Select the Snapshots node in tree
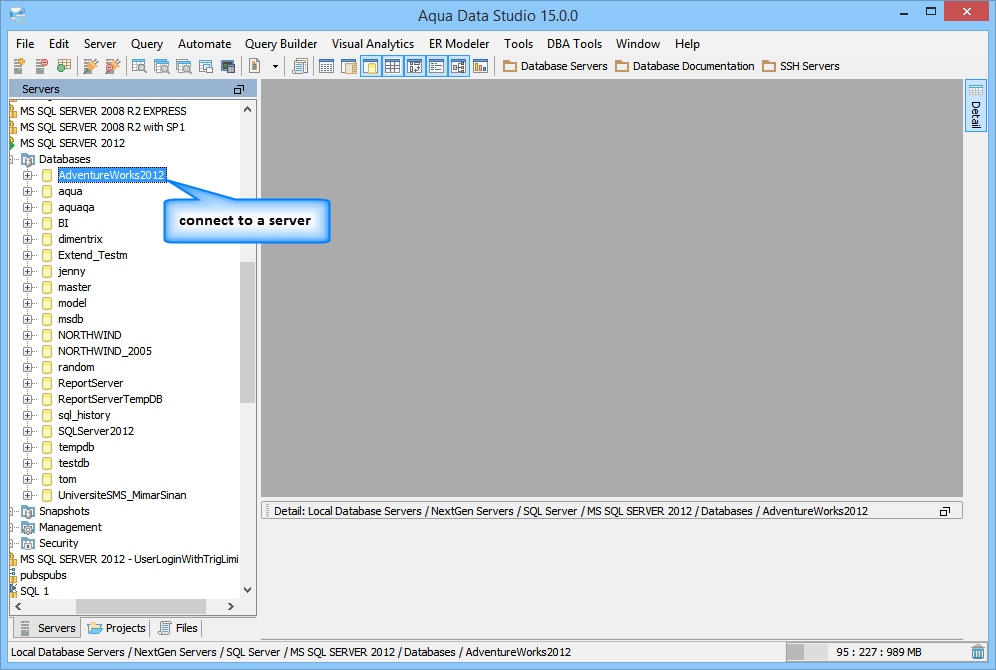The width and height of the screenshot is (996, 670). (64, 511)
